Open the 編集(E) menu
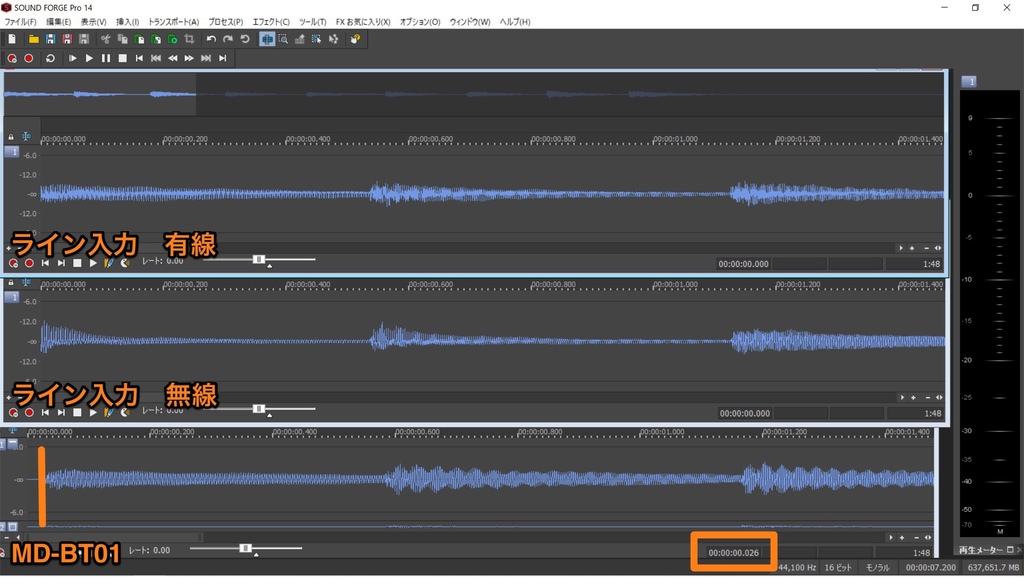The width and height of the screenshot is (1024, 585). click(x=58, y=22)
